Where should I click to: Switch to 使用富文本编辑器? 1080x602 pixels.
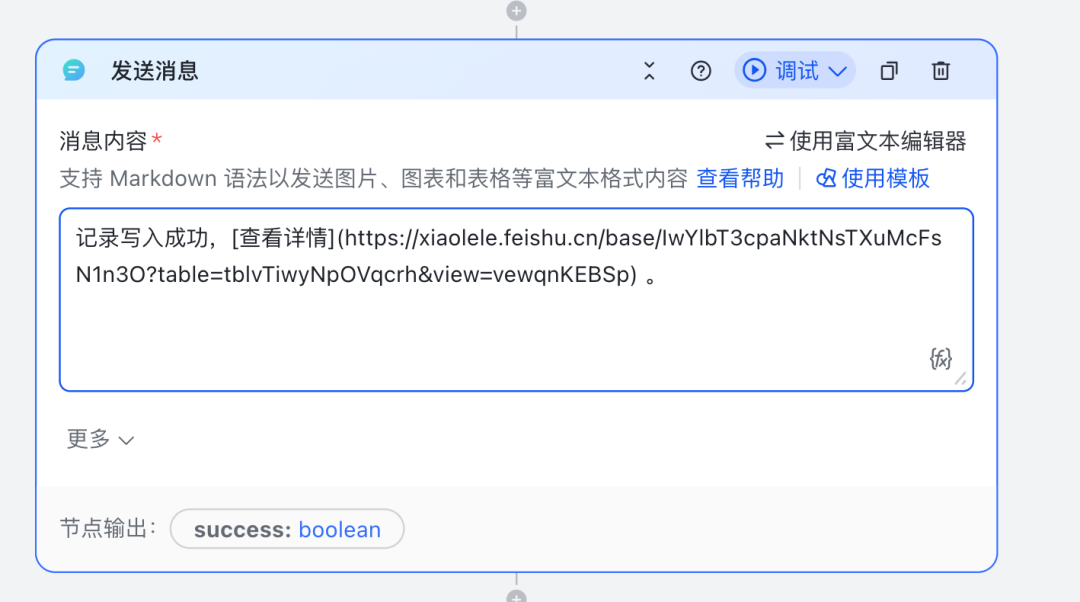click(865, 141)
